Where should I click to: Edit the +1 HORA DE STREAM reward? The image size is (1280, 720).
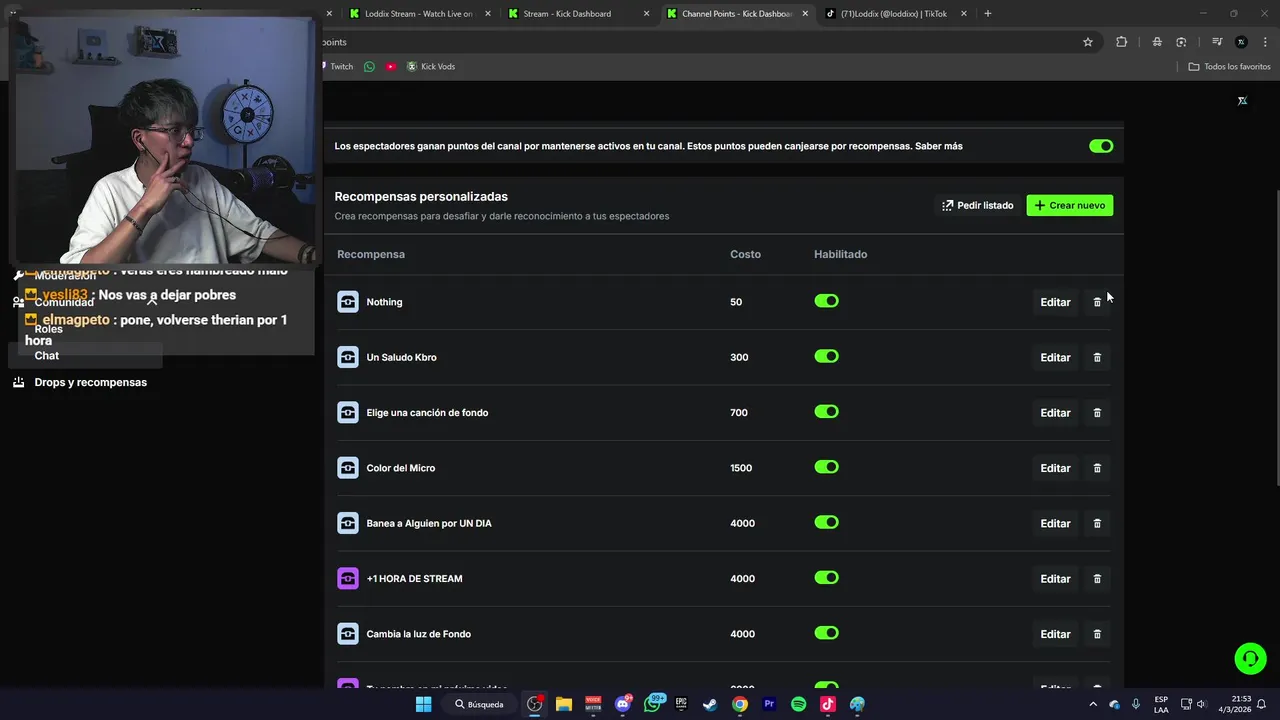coord(1055,579)
